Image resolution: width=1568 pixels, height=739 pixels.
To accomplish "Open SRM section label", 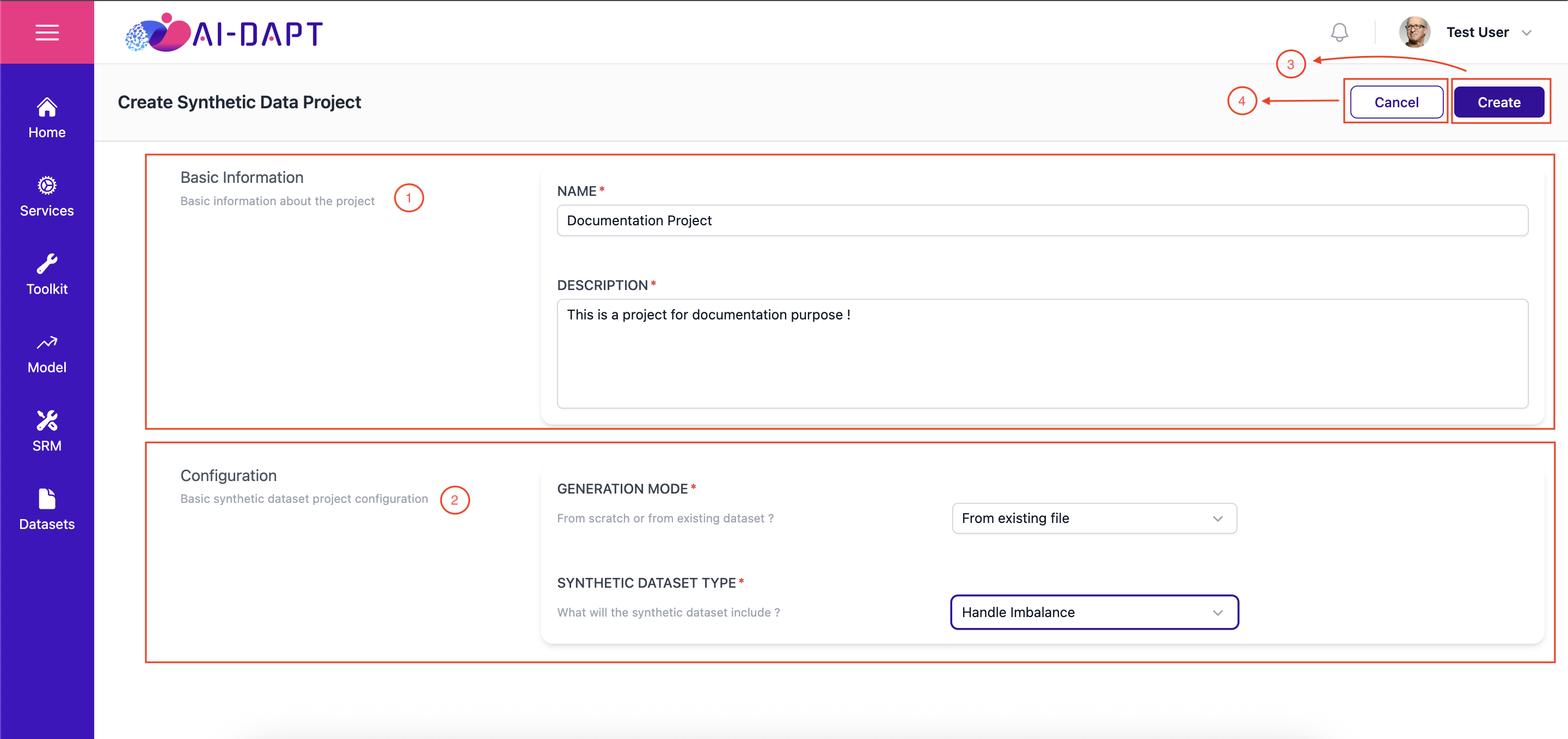I will [47, 446].
